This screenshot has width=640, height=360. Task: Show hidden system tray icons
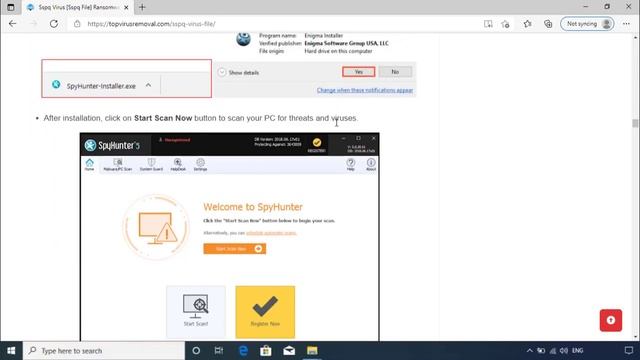(x=529, y=351)
